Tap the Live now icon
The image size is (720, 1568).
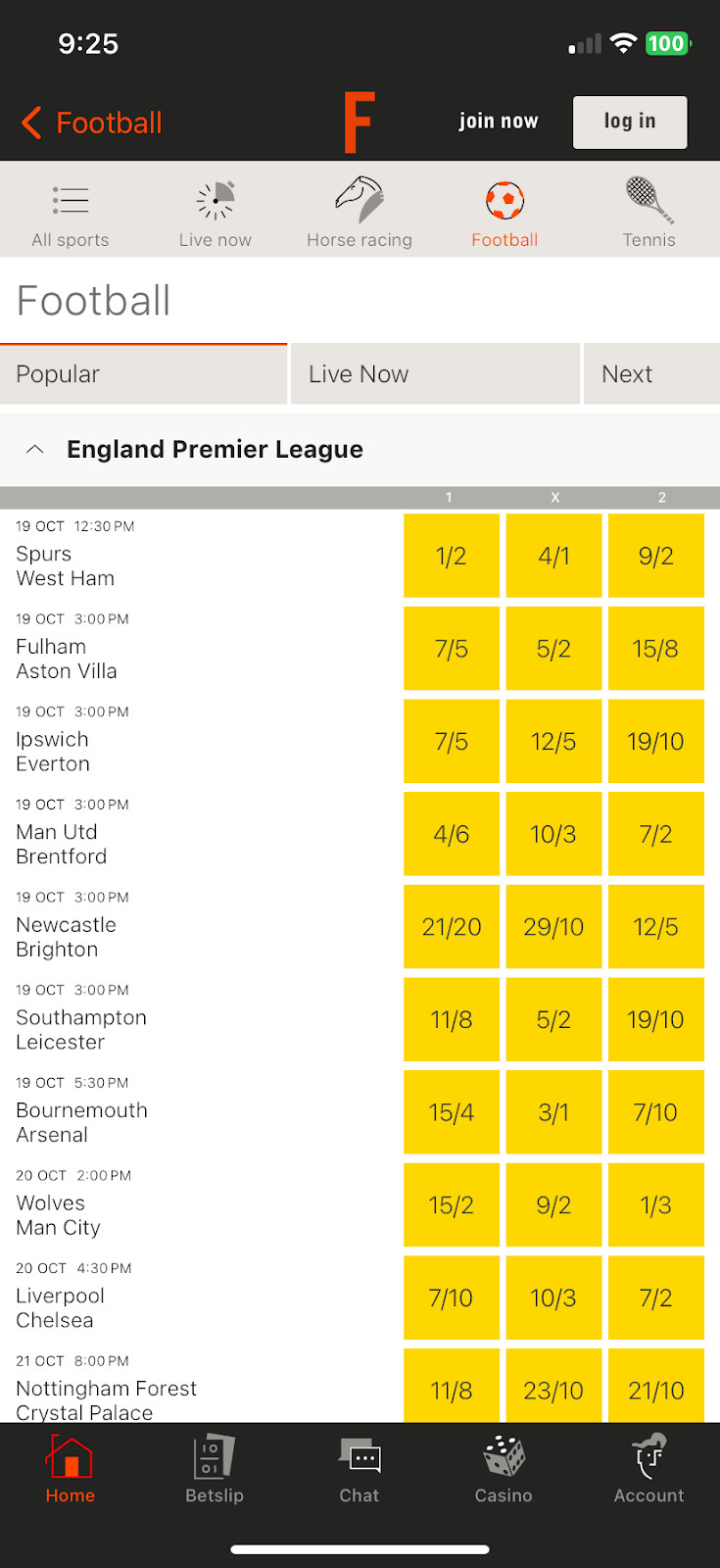216,201
